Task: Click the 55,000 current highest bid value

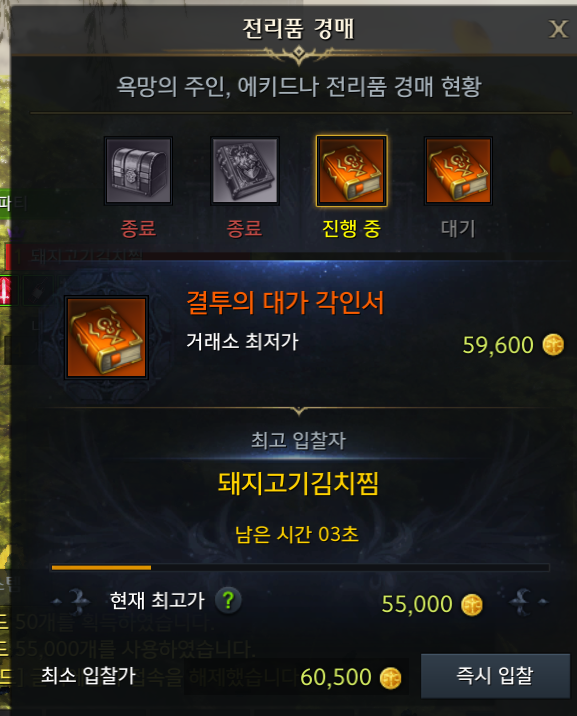Action: point(417,604)
